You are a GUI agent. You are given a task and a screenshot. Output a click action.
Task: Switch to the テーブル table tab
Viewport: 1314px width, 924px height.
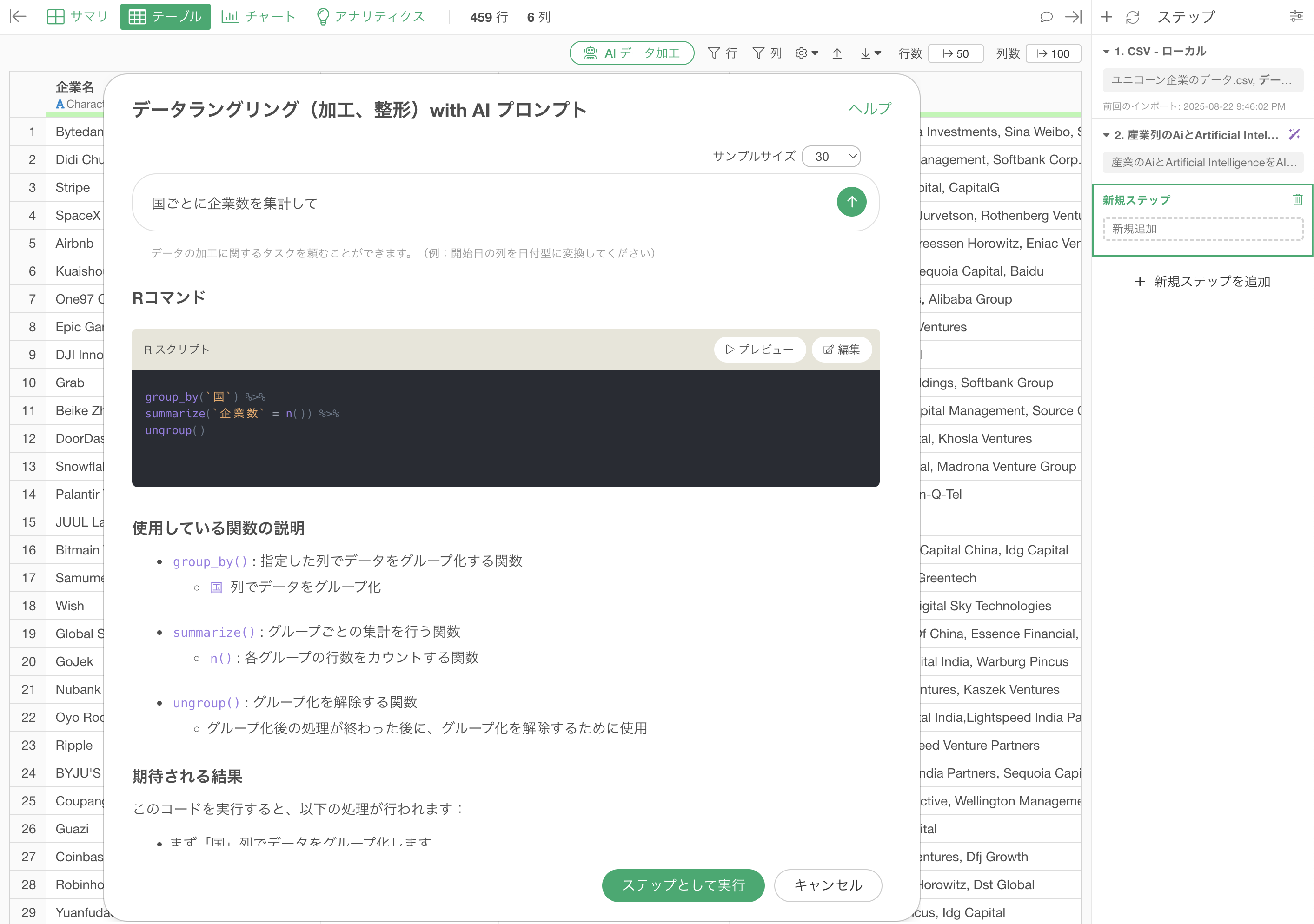(165, 17)
